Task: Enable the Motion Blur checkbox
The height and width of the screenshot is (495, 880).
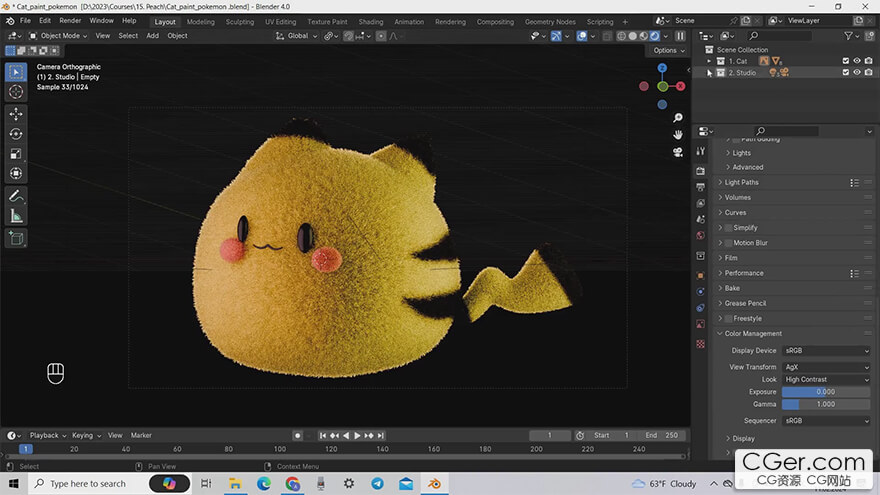Action: (728, 243)
